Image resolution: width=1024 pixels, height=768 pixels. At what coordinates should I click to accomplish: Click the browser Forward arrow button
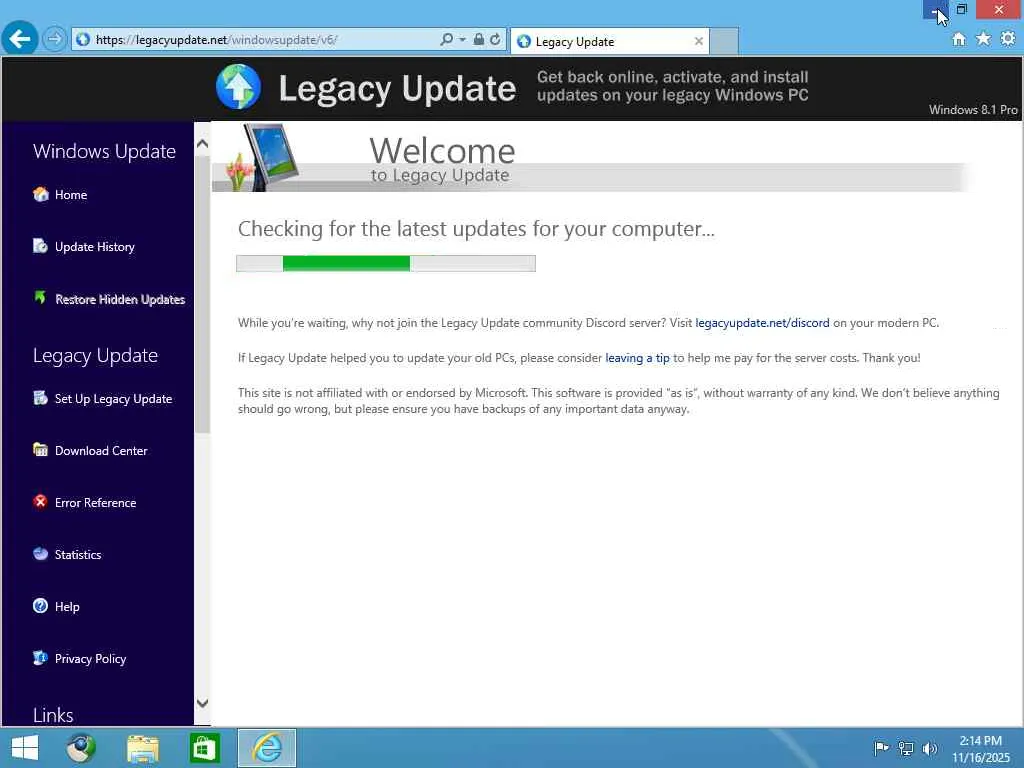coord(55,39)
